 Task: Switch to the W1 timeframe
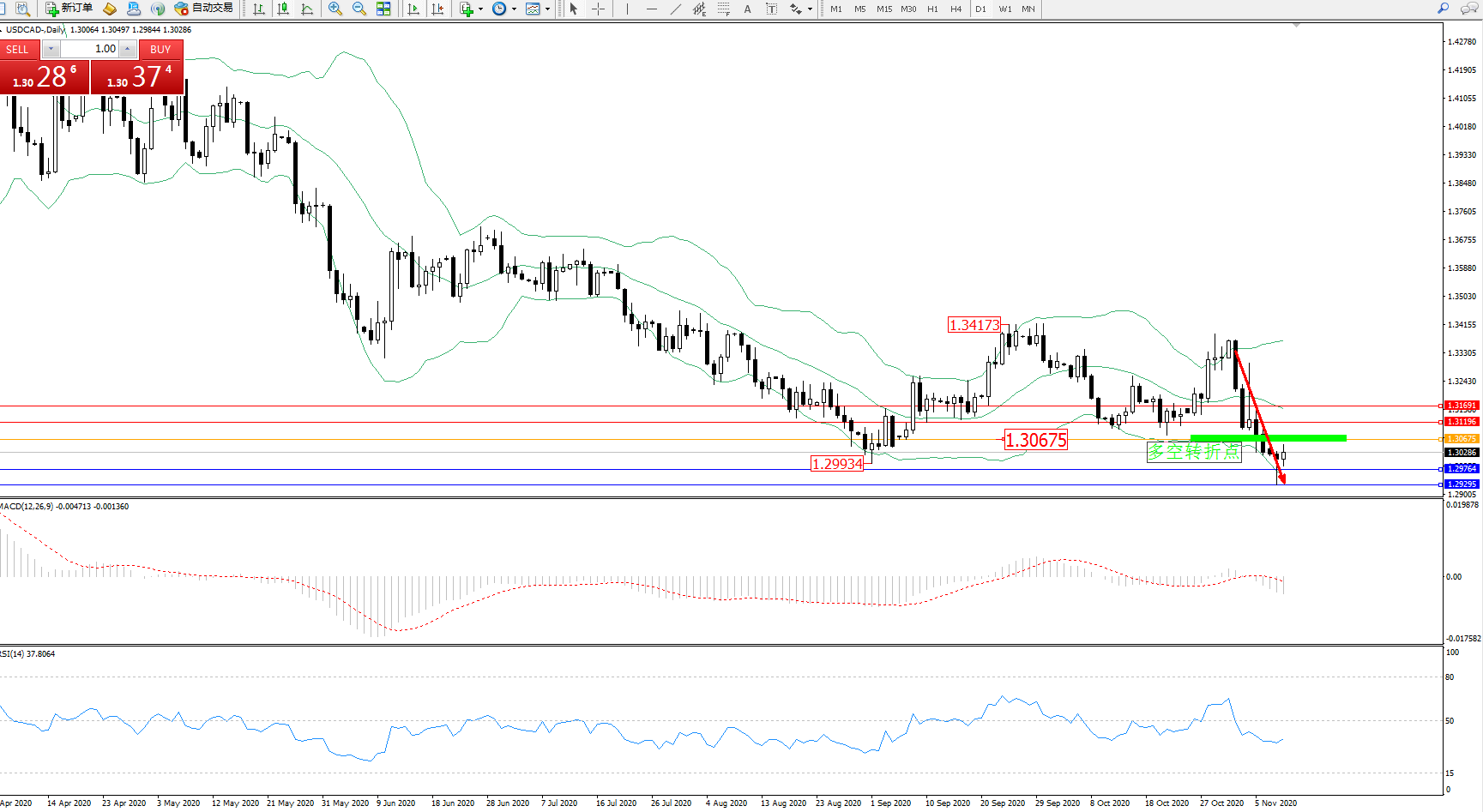(1004, 9)
